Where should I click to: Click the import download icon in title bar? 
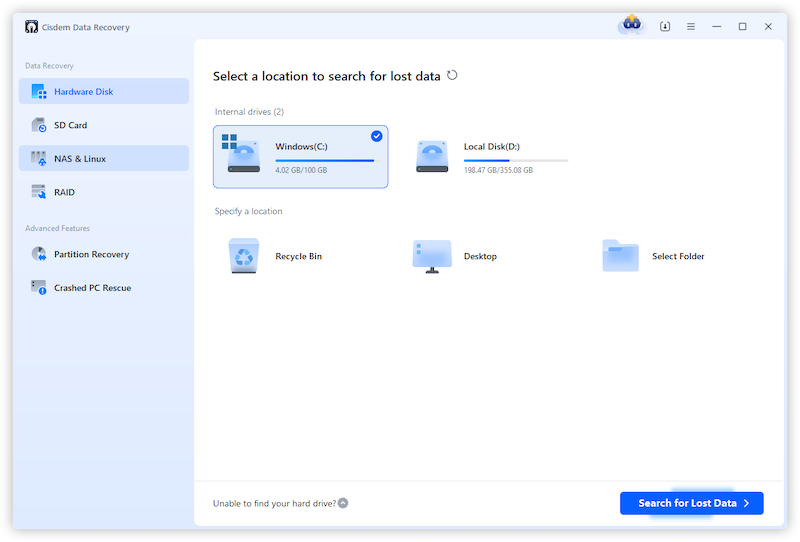(665, 27)
